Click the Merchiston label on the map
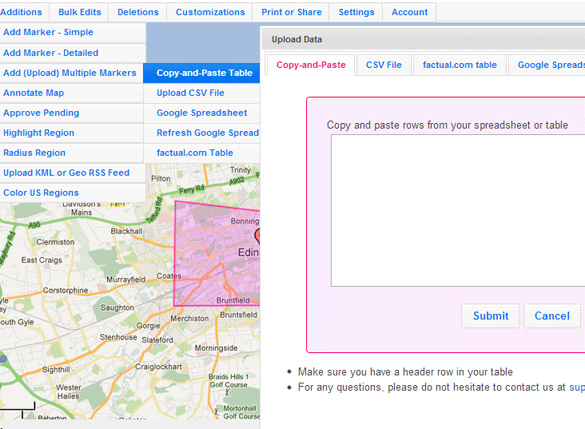 pos(190,319)
